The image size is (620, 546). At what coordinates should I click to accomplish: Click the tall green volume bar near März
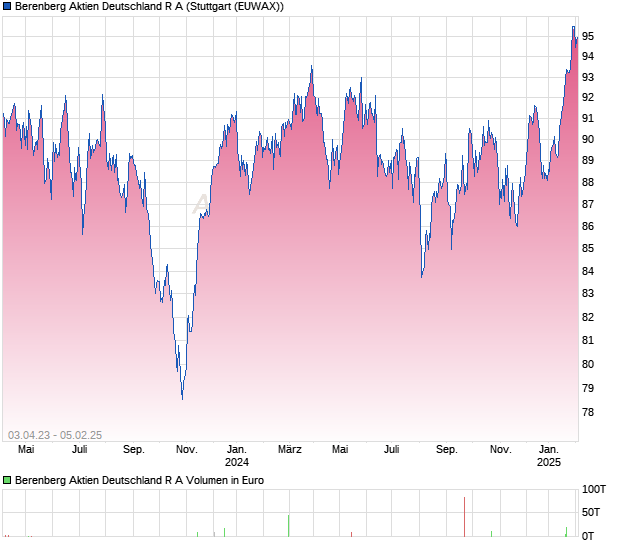pyautogui.click(x=289, y=526)
